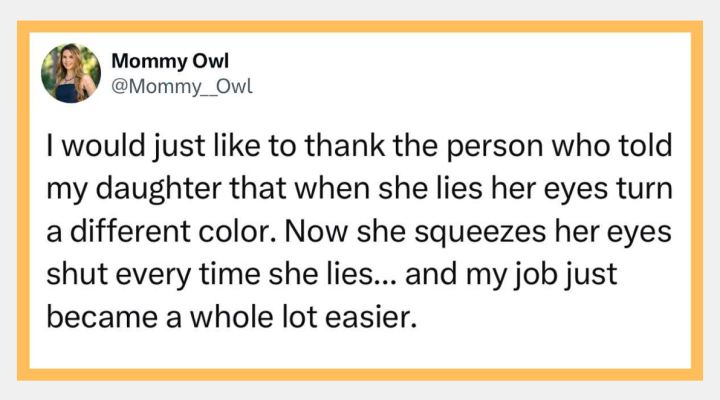Click the word "shut" in the tweet
This screenshot has height=400, width=720.
click(77, 275)
